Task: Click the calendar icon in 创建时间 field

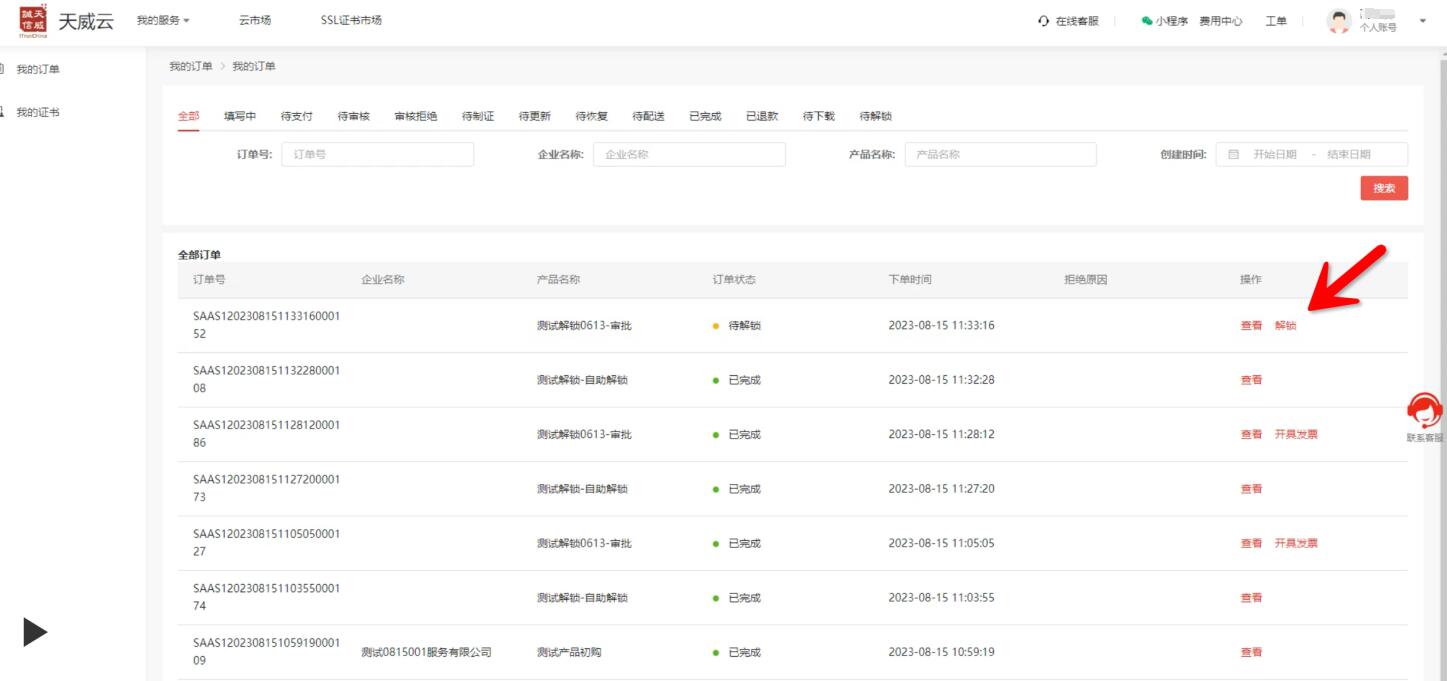Action: point(1233,155)
